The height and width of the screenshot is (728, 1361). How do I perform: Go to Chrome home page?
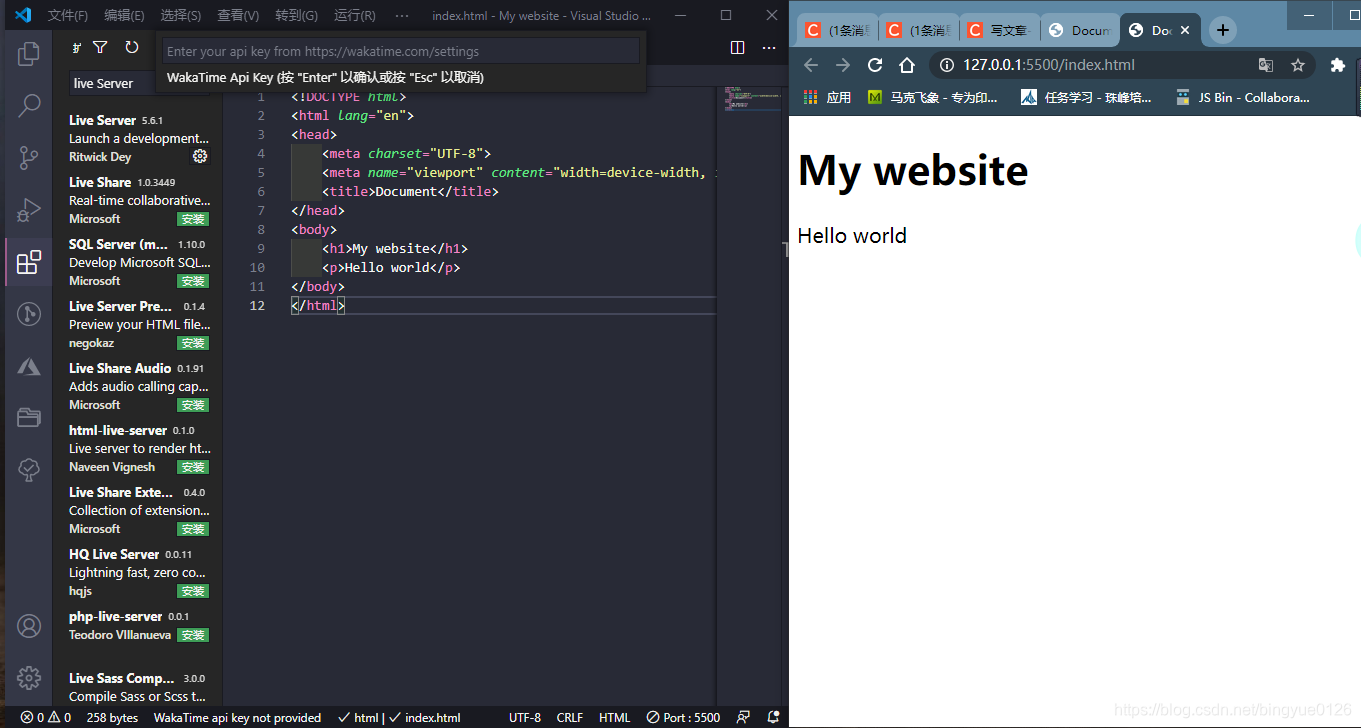coord(907,65)
